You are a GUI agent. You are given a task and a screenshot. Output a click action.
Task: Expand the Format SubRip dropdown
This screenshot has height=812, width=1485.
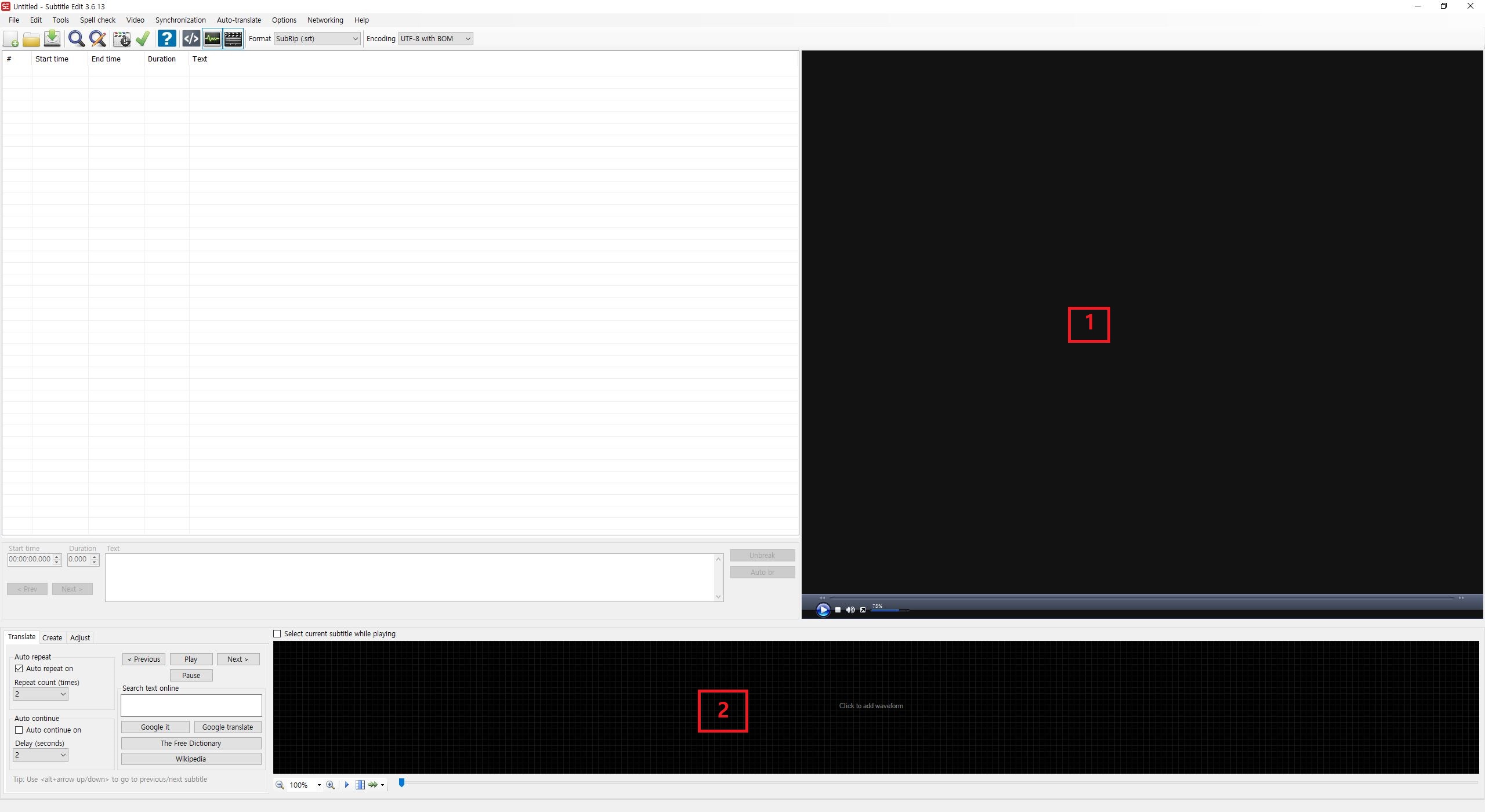point(317,39)
